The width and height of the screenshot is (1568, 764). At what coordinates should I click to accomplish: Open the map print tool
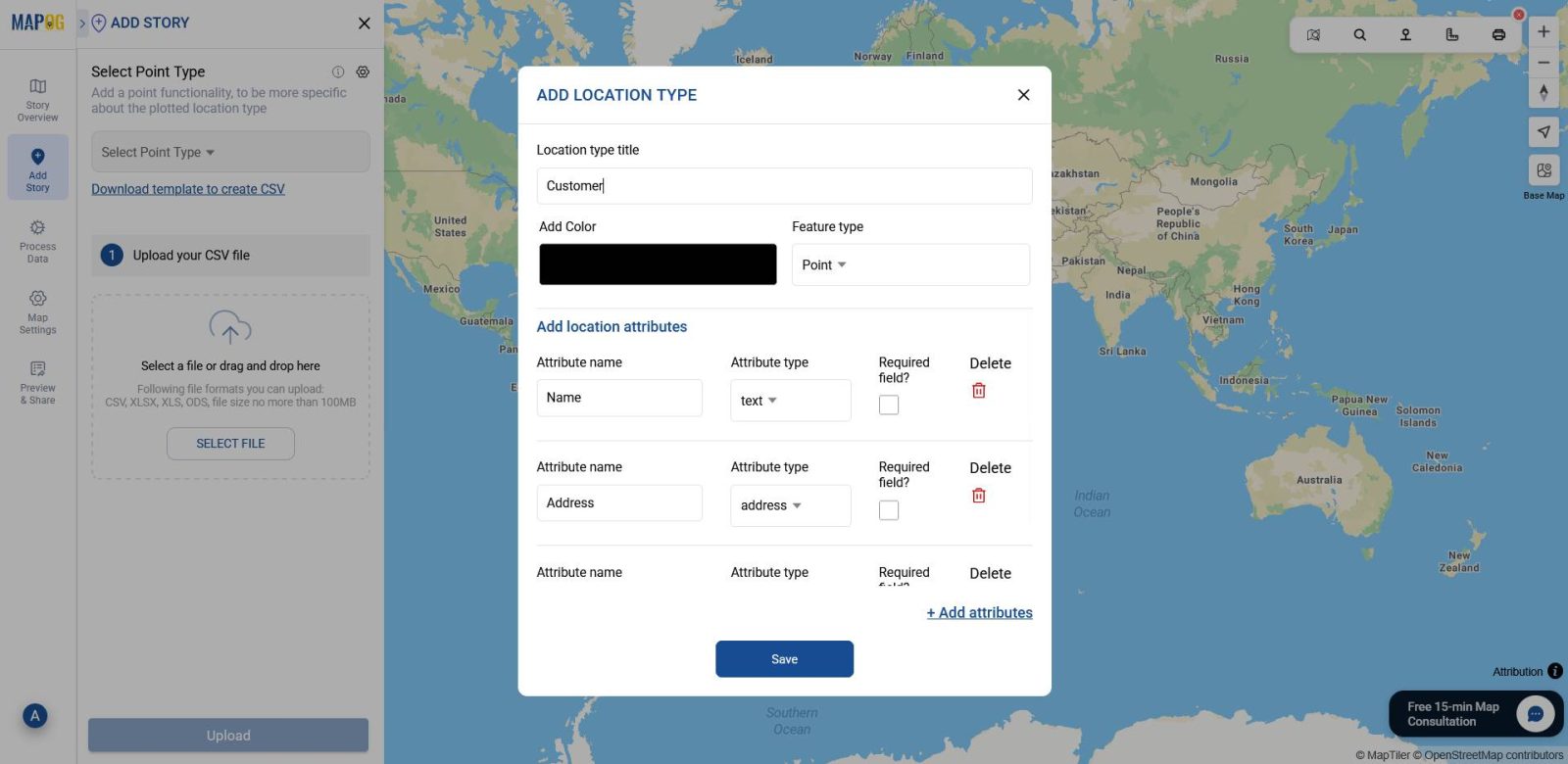pyautogui.click(x=1498, y=33)
